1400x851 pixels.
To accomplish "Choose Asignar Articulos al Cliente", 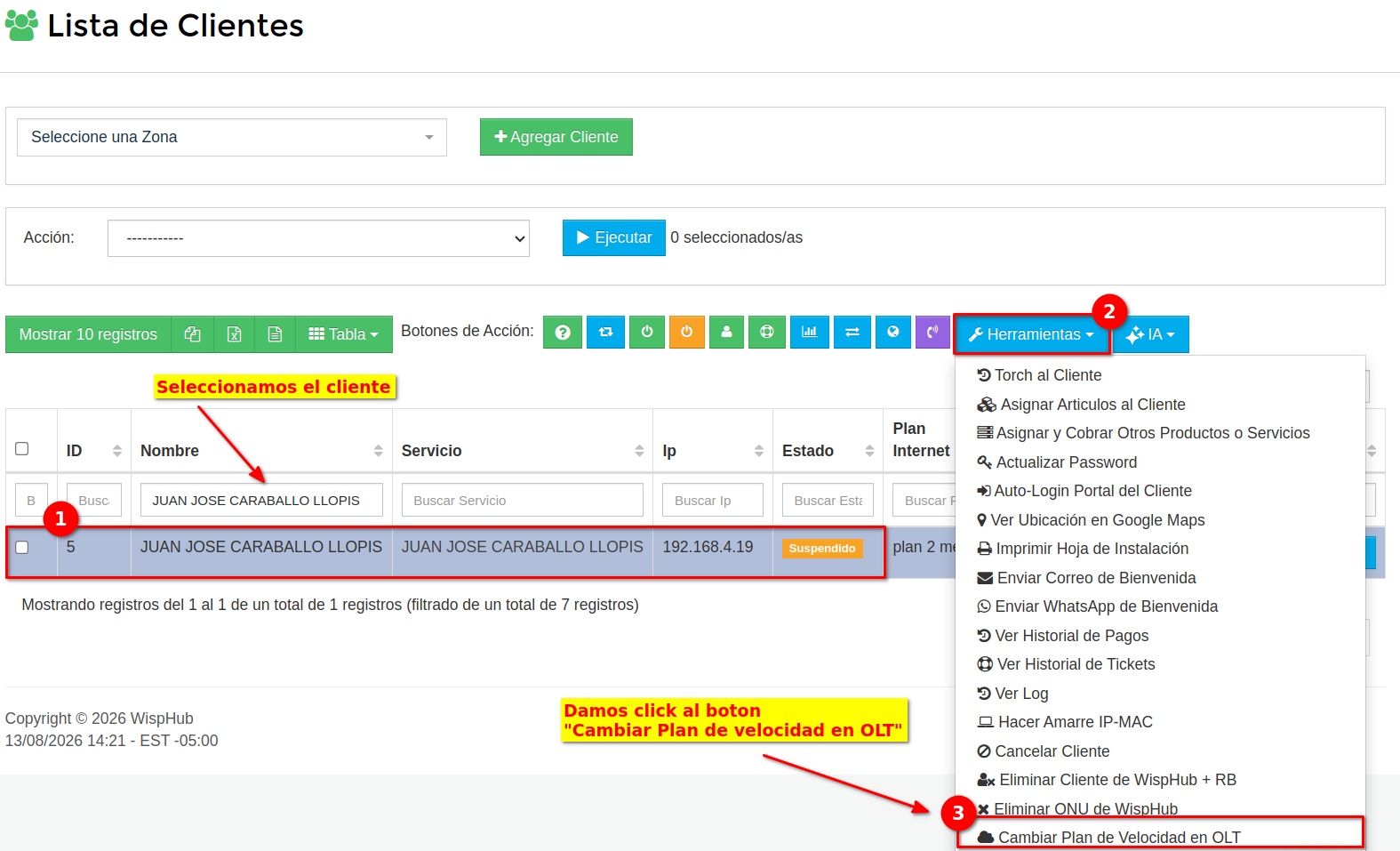I will pyautogui.click(x=1081, y=405).
